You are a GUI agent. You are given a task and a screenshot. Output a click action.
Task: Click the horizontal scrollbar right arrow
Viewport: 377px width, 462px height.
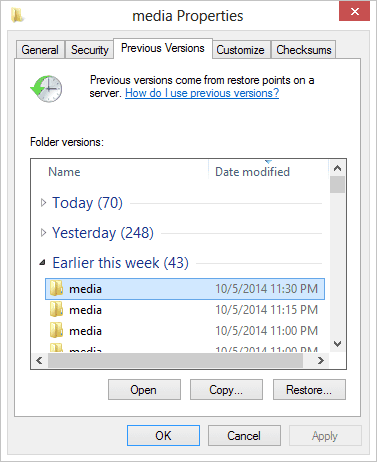click(321, 361)
